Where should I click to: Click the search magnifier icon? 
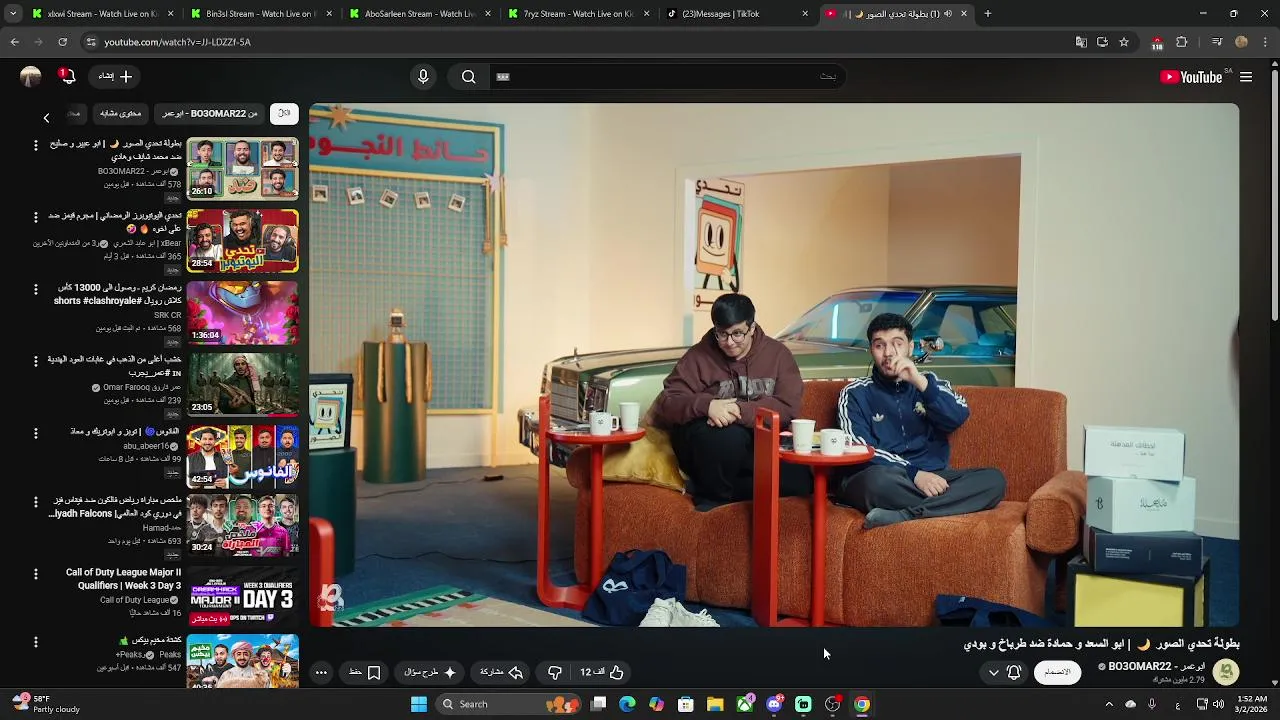pos(468,76)
